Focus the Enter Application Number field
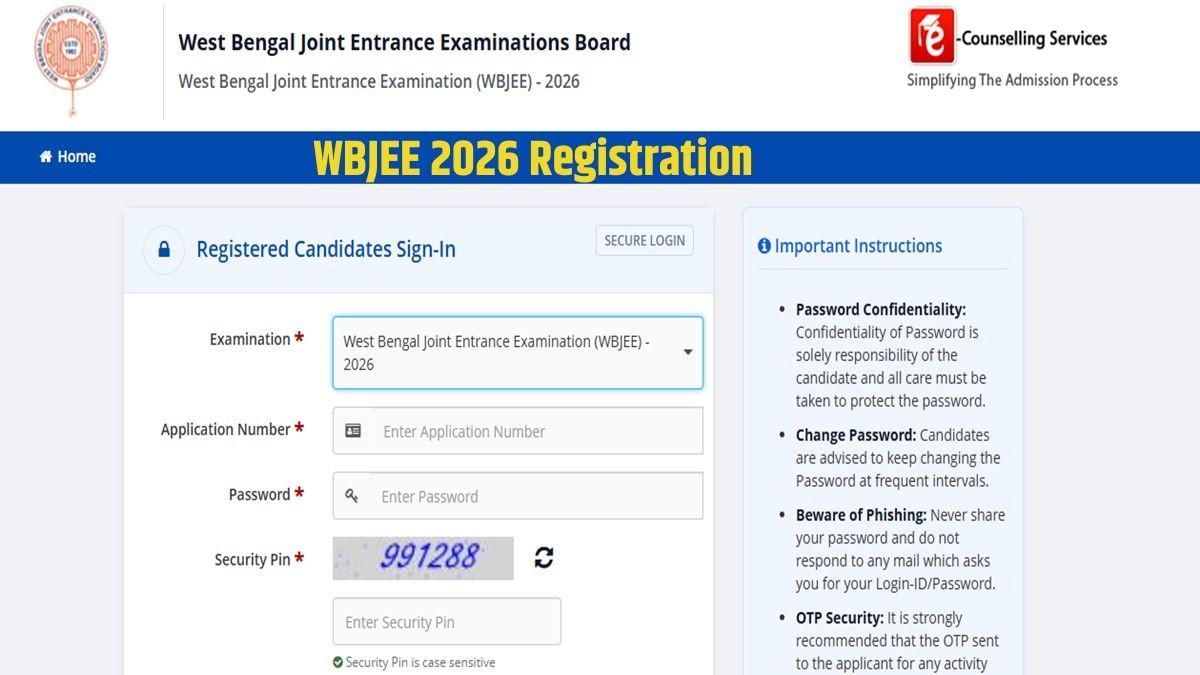1200x675 pixels. [x=537, y=431]
